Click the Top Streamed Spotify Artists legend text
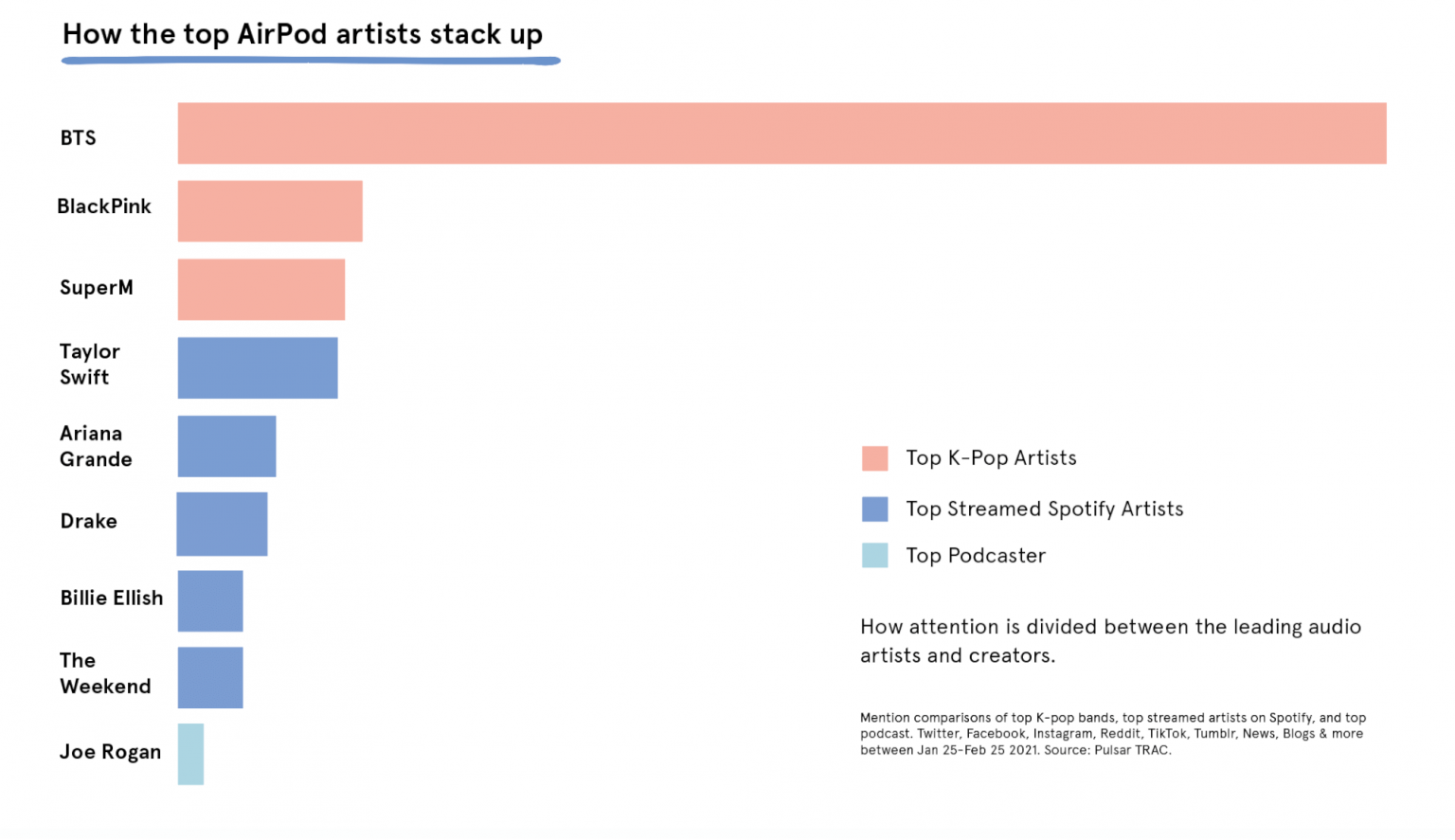The height and width of the screenshot is (840, 1455). (x=1044, y=509)
